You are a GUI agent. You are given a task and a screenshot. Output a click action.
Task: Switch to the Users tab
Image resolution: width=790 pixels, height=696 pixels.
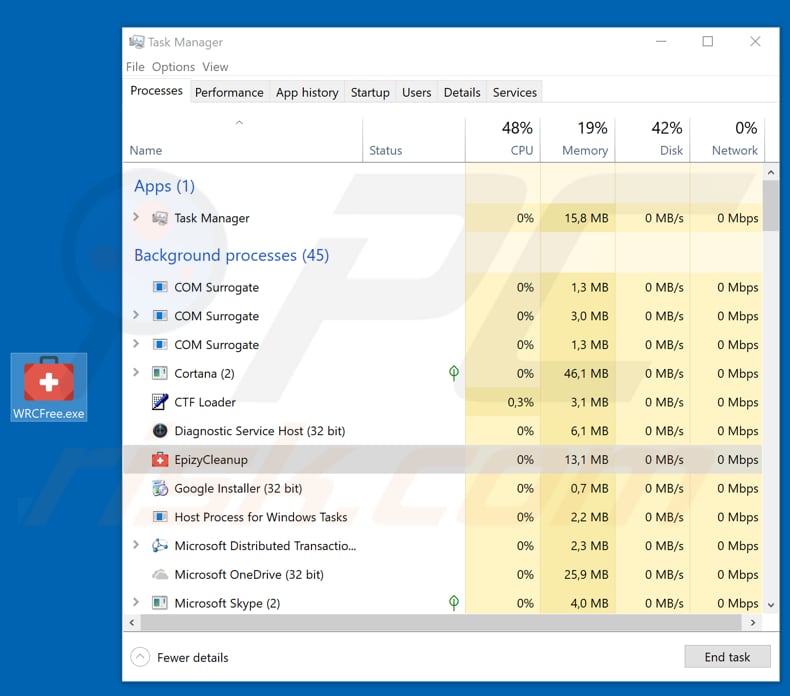417,93
